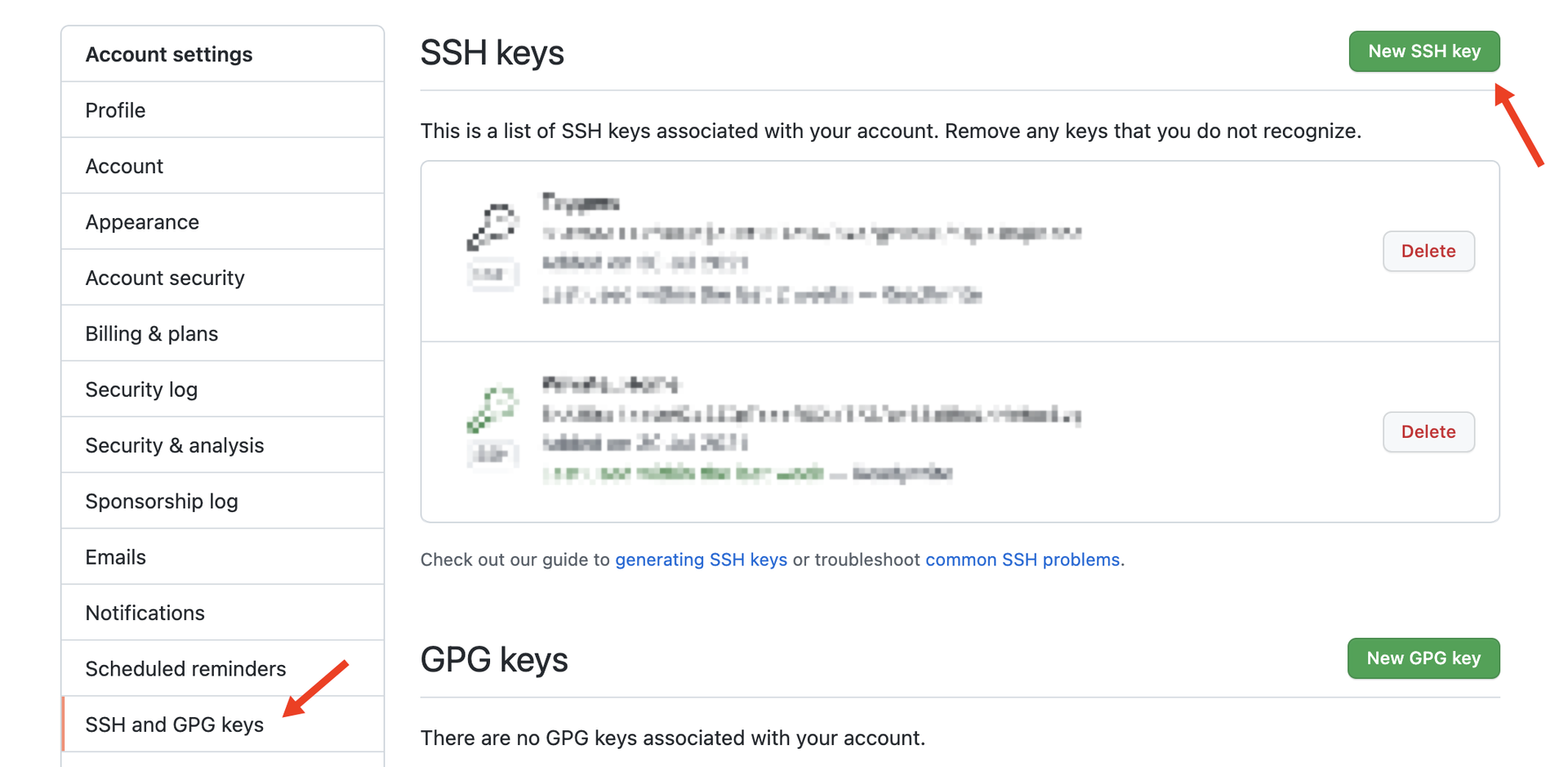This screenshot has height=767, width=1568.
Task: Open Notifications settings
Action: [223, 613]
